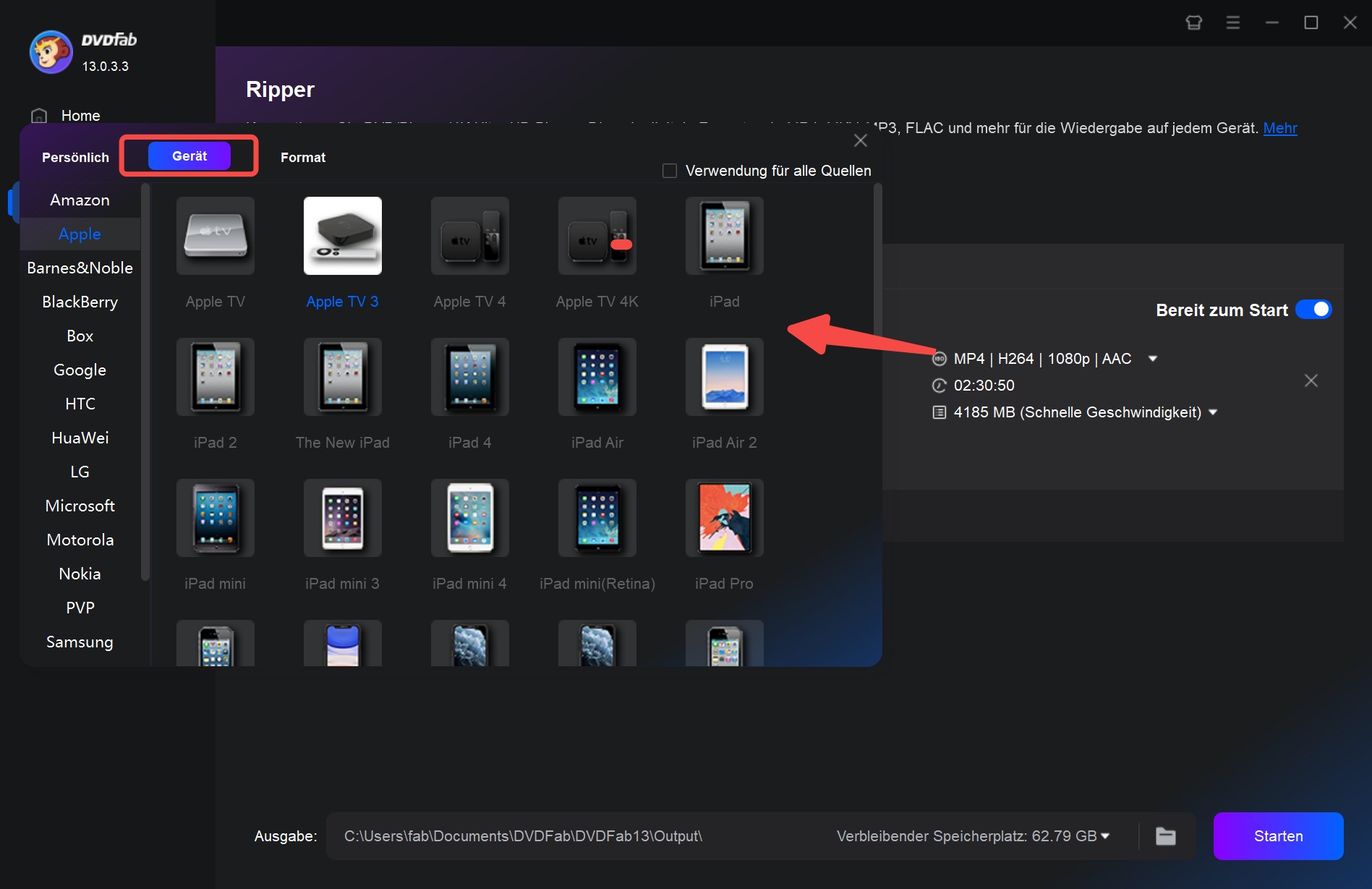Select PVP in the brand list
The height and width of the screenshot is (889, 1372).
pyautogui.click(x=80, y=608)
